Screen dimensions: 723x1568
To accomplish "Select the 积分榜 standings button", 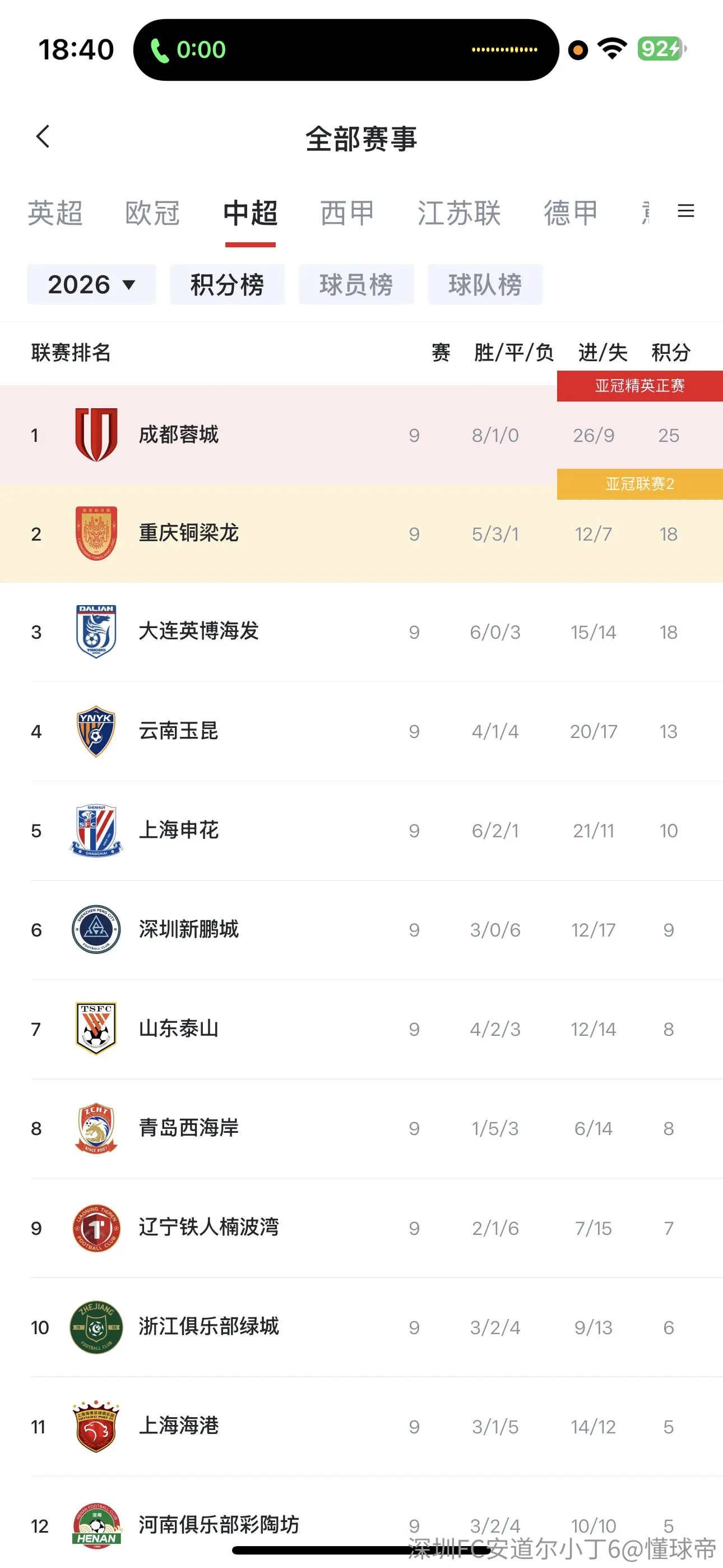I will (x=228, y=284).
